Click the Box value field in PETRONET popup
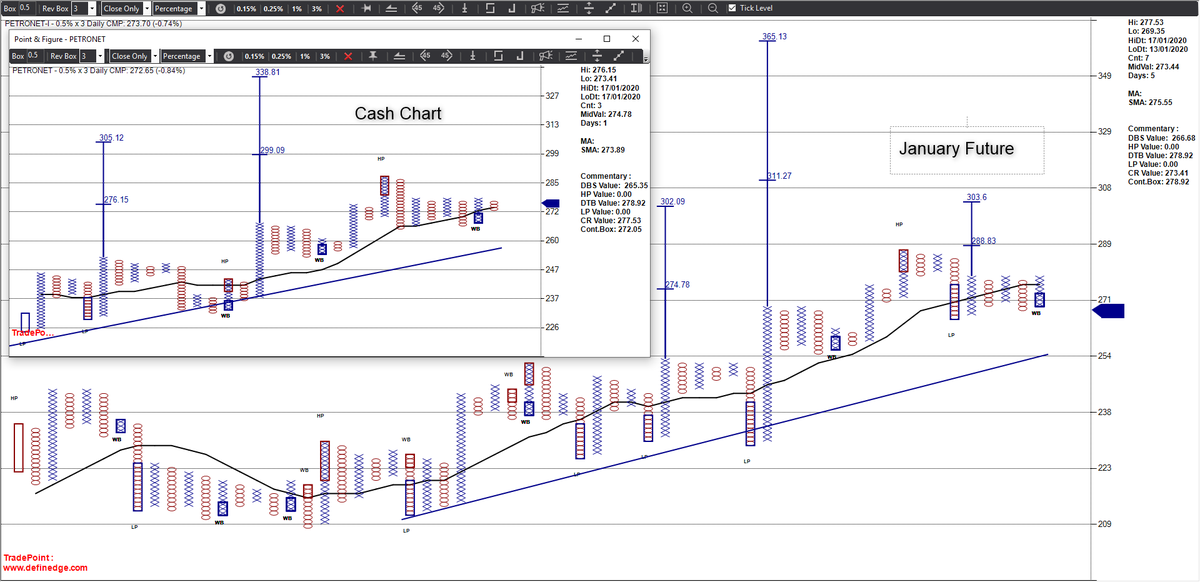 click(x=35, y=56)
